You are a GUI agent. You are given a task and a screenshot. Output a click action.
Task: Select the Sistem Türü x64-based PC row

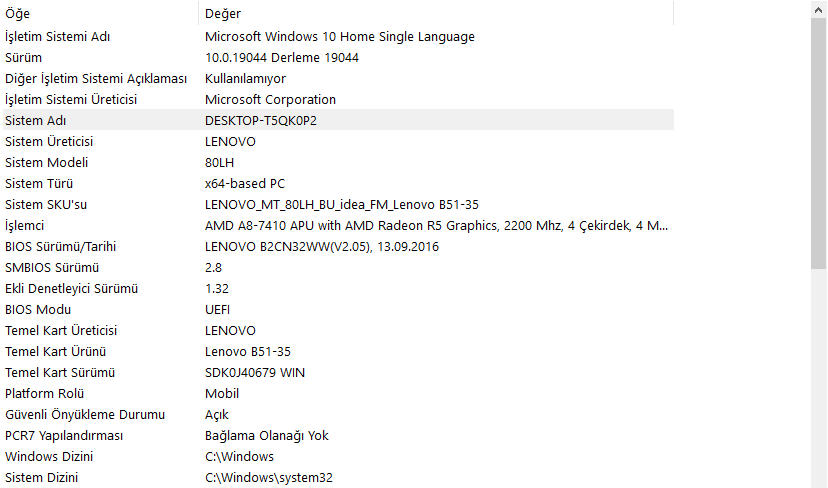pyautogui.click(x=40, y=183)
